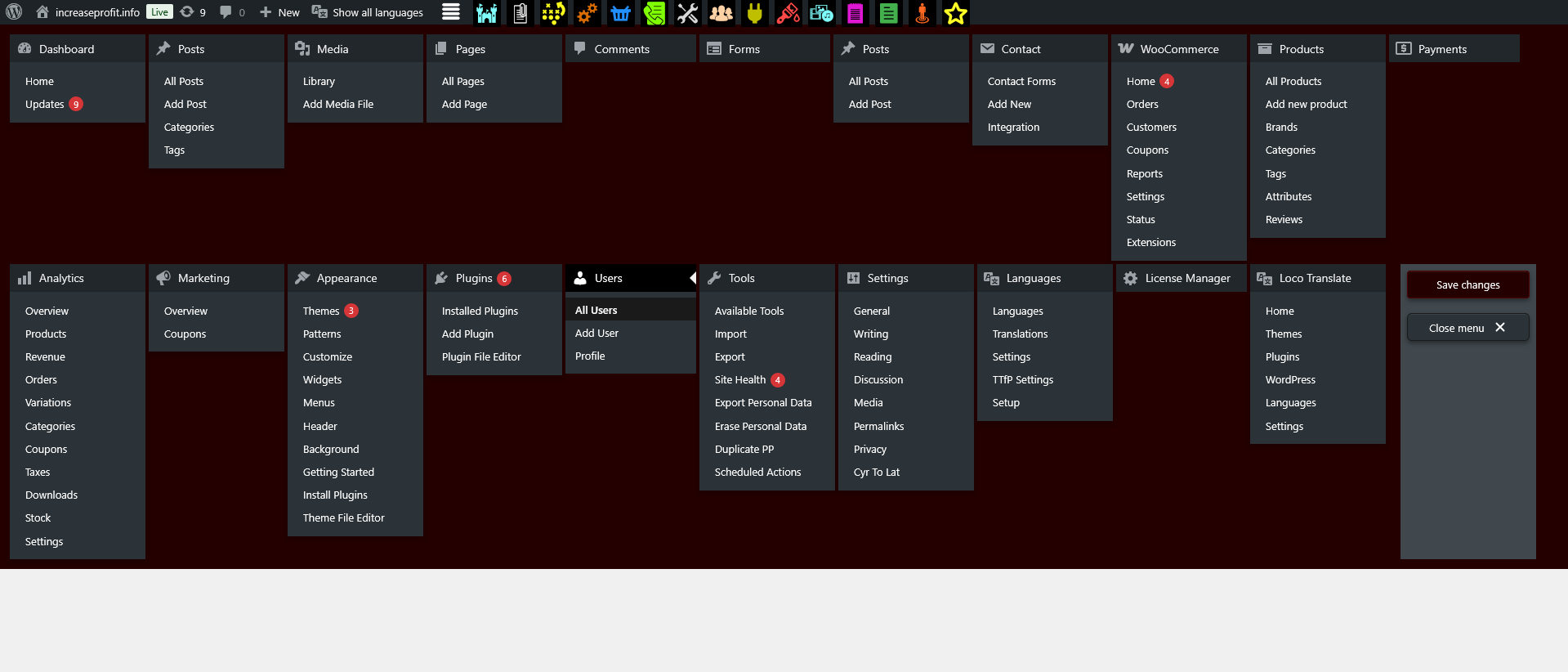1568x672 pixels.
Task: Open Cyr To Lat under Settings
Action: point(876,472)
